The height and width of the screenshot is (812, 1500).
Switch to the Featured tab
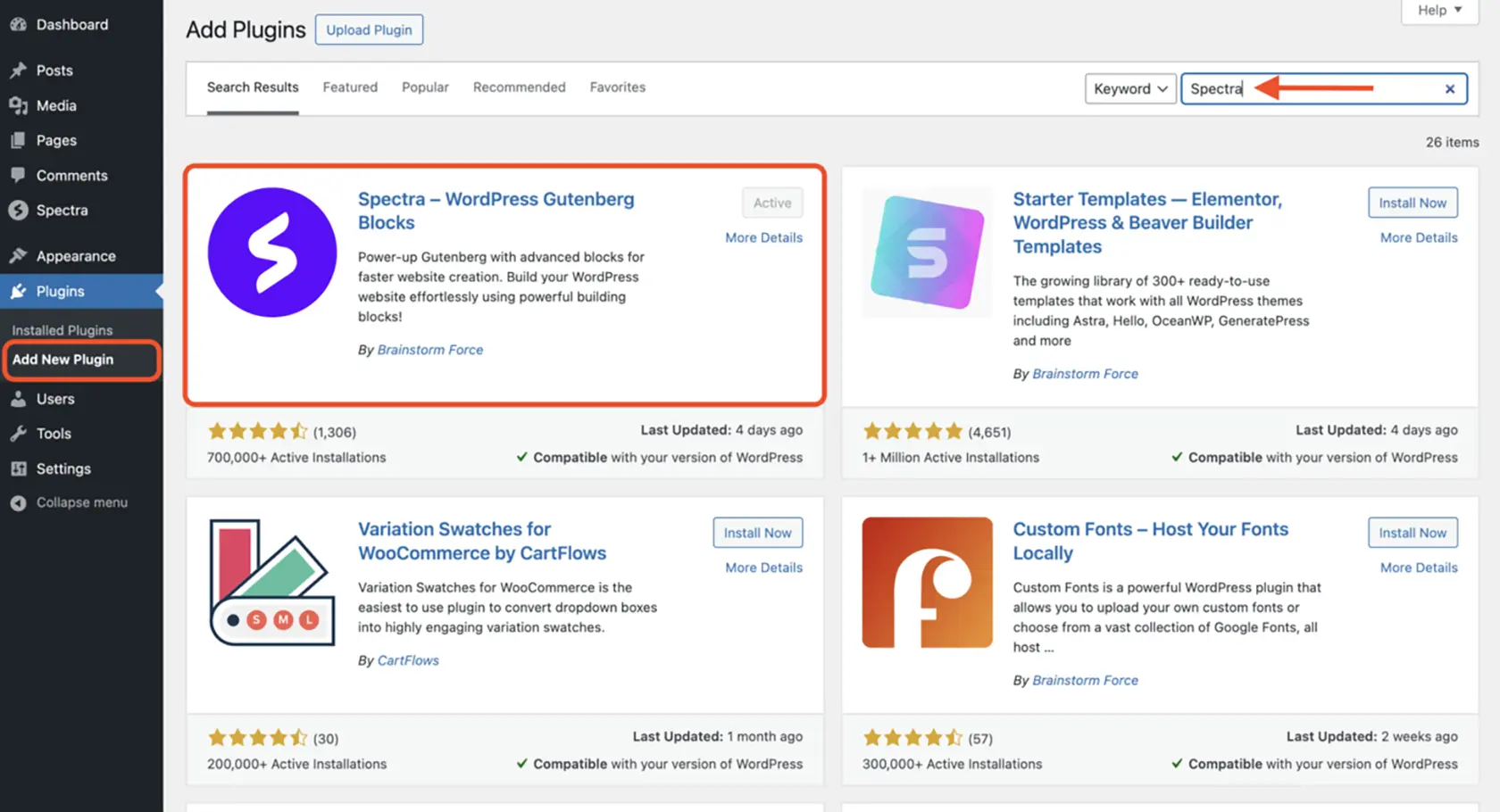[x=350, y=87]
